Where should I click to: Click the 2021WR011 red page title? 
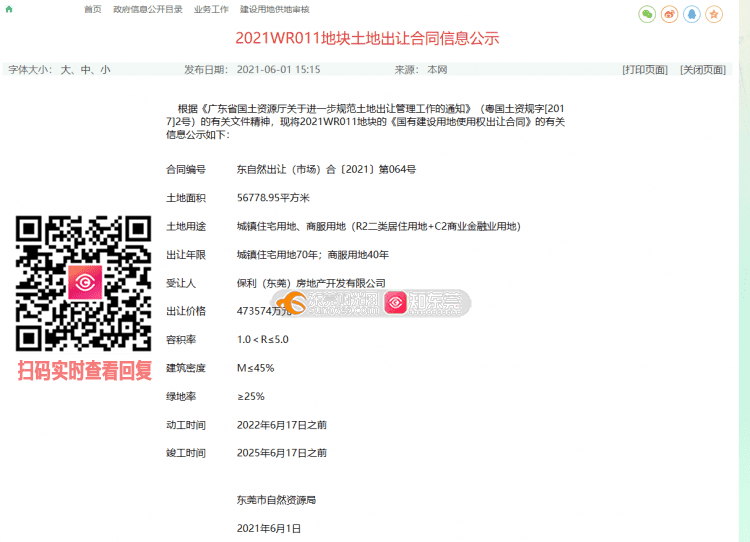tap(366, 39)
